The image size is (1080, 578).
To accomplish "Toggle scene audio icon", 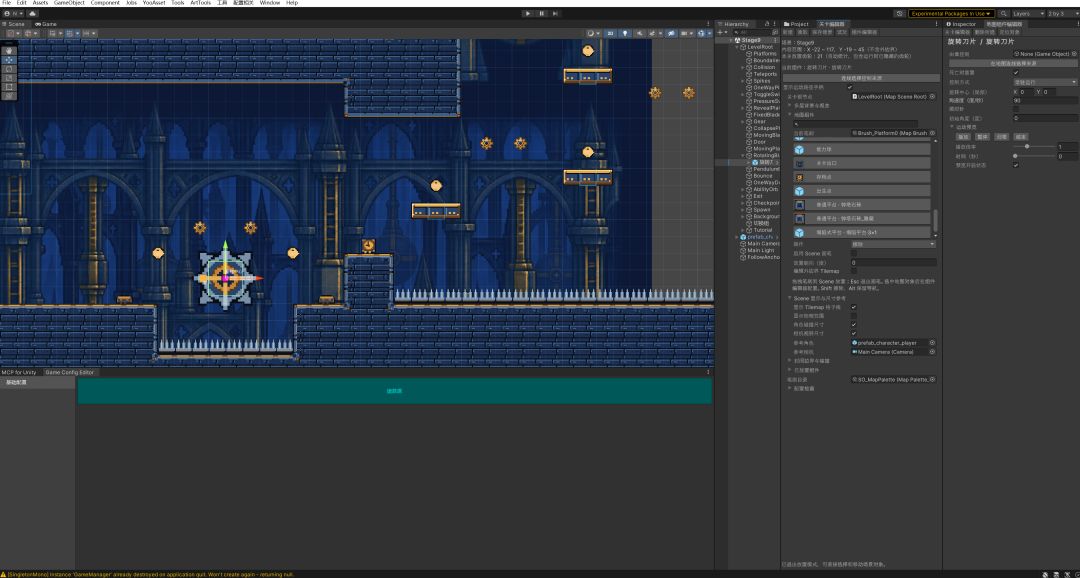I will [640, 33].
